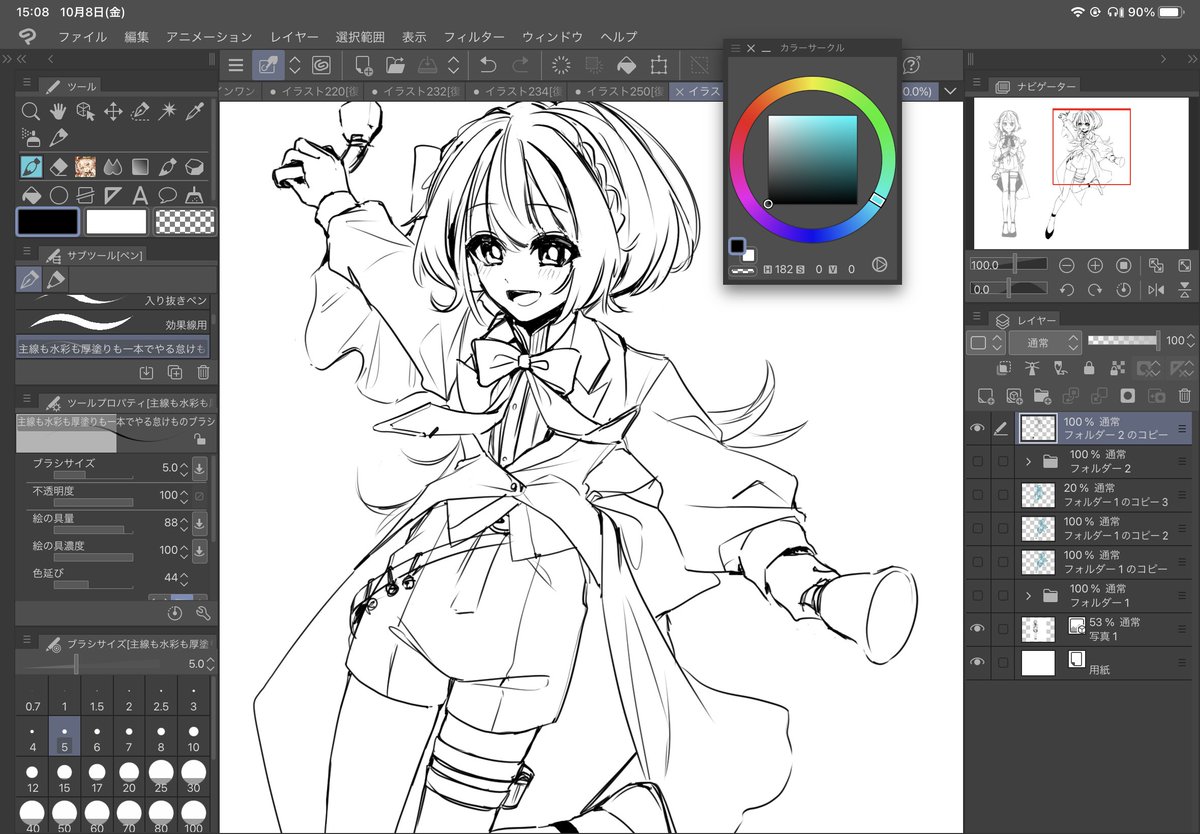Switch to the イラスト232 canvas tab
Screen dimensions: 1200x834
coord(413,91)
